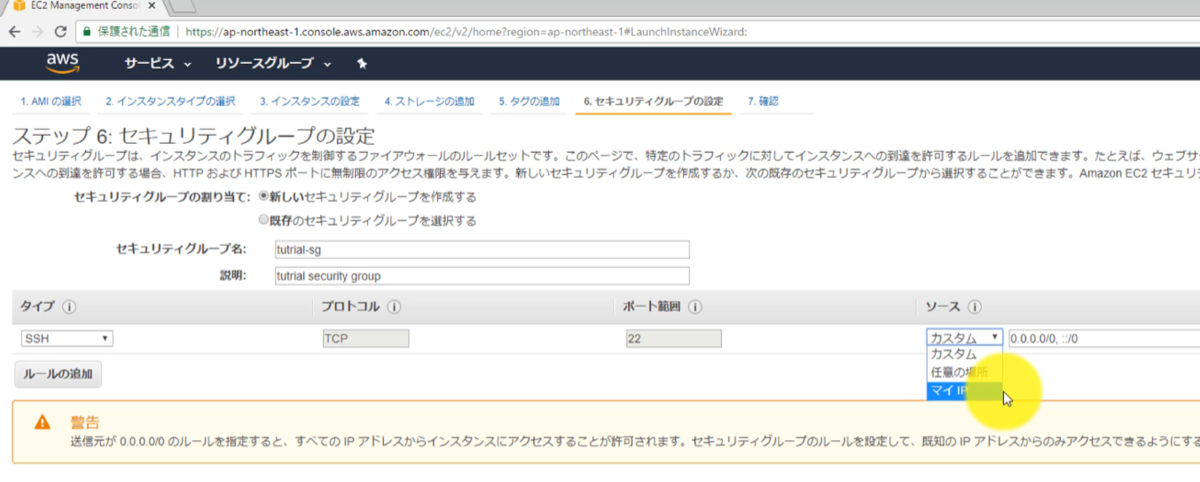This screenshot has width=1200, height=482.
Task: Open the サービス dropdown menu
Action: click(157, 64)
